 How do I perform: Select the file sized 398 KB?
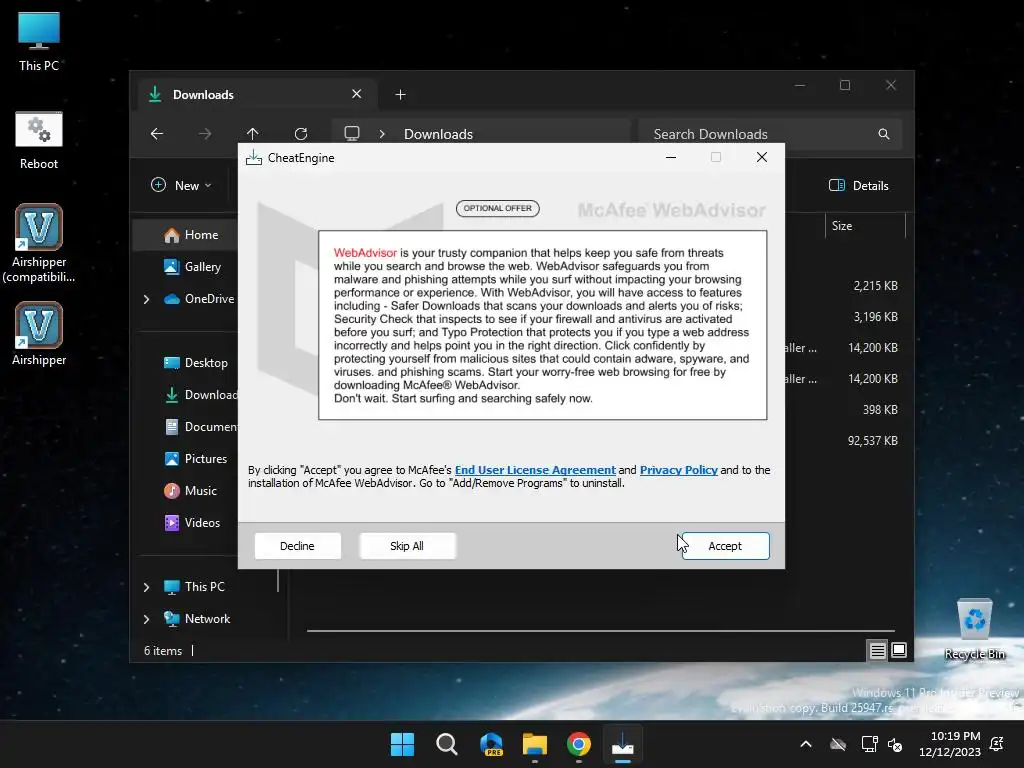click(880, 410)
